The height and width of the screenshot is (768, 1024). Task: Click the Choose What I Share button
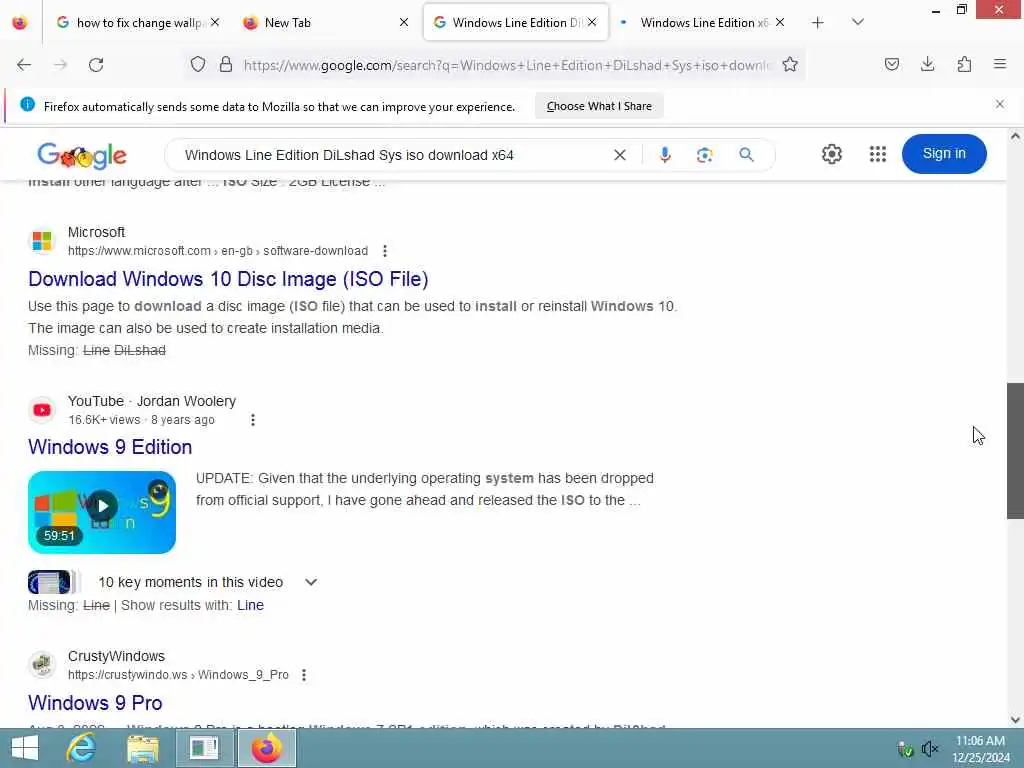pyautogui.click(x=599, y=106)
